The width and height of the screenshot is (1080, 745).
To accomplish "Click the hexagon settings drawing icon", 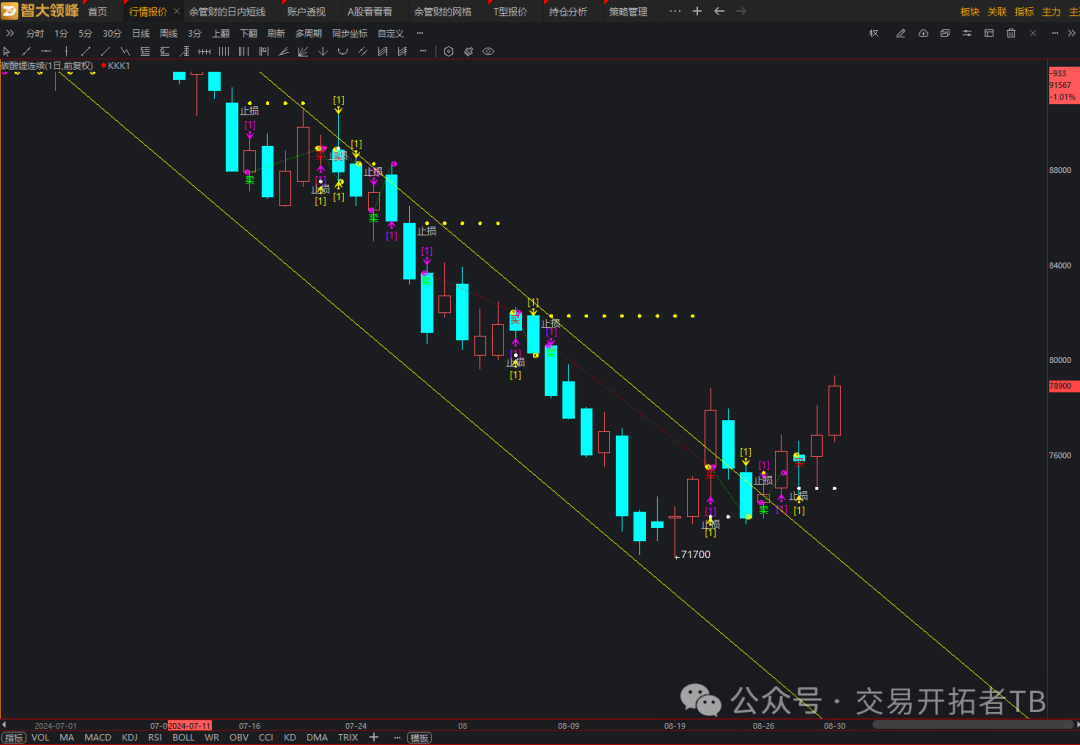I will (448, 52).
